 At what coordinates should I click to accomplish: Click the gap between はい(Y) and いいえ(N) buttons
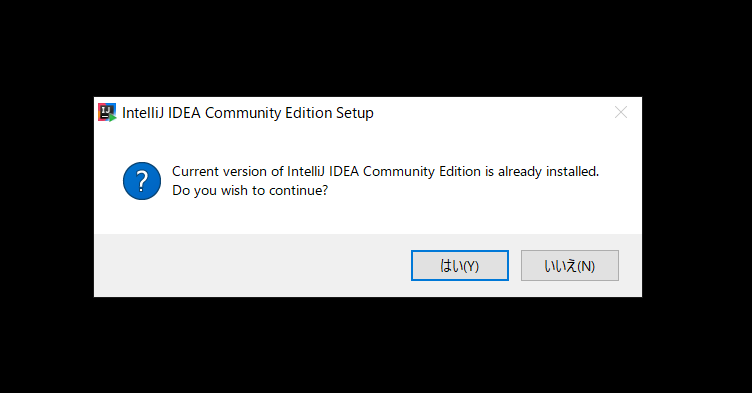tap(515, 265)
